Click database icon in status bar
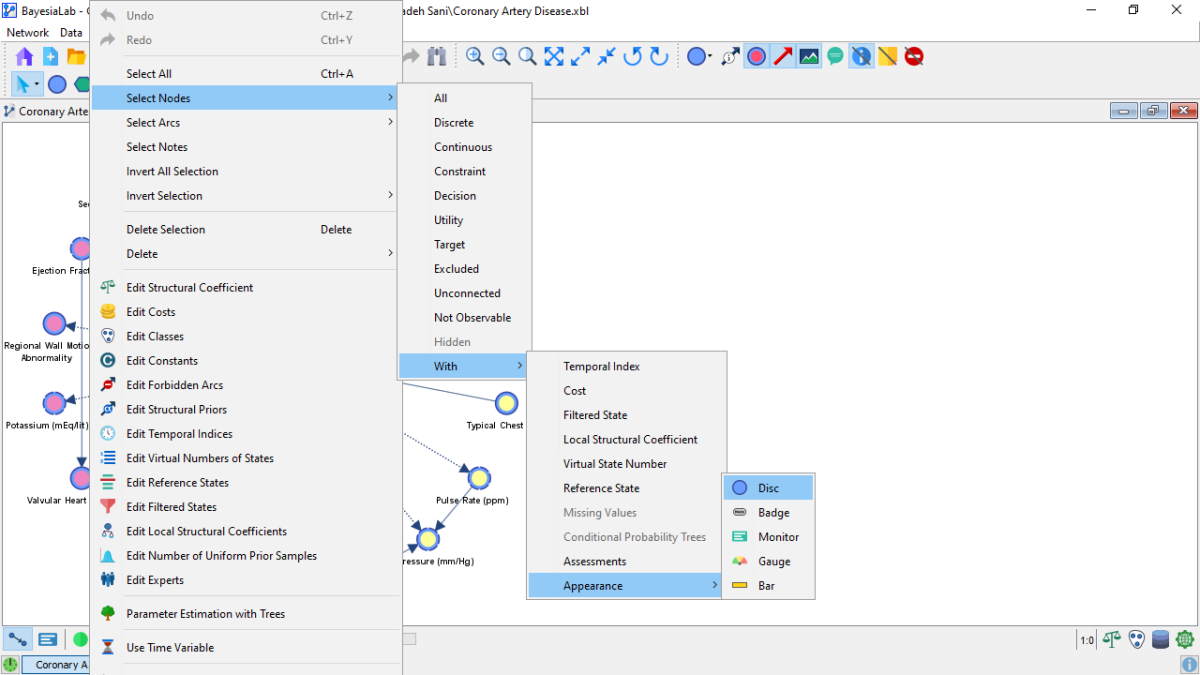The width and height of the screenshot is (1200, 675). pyautogui.click(x=1161, y=639)
